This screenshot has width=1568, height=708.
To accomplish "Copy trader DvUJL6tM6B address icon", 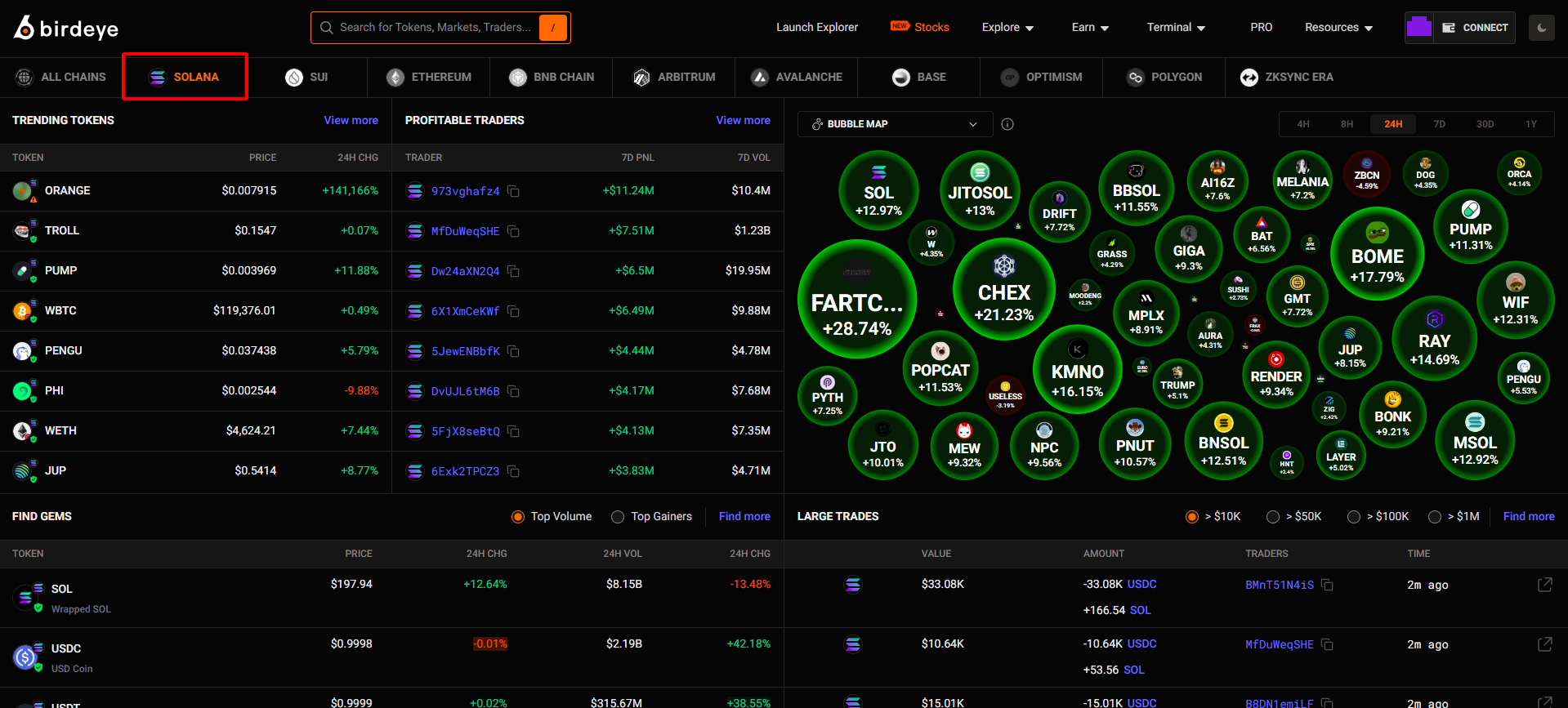I will (x=514, y=391).
